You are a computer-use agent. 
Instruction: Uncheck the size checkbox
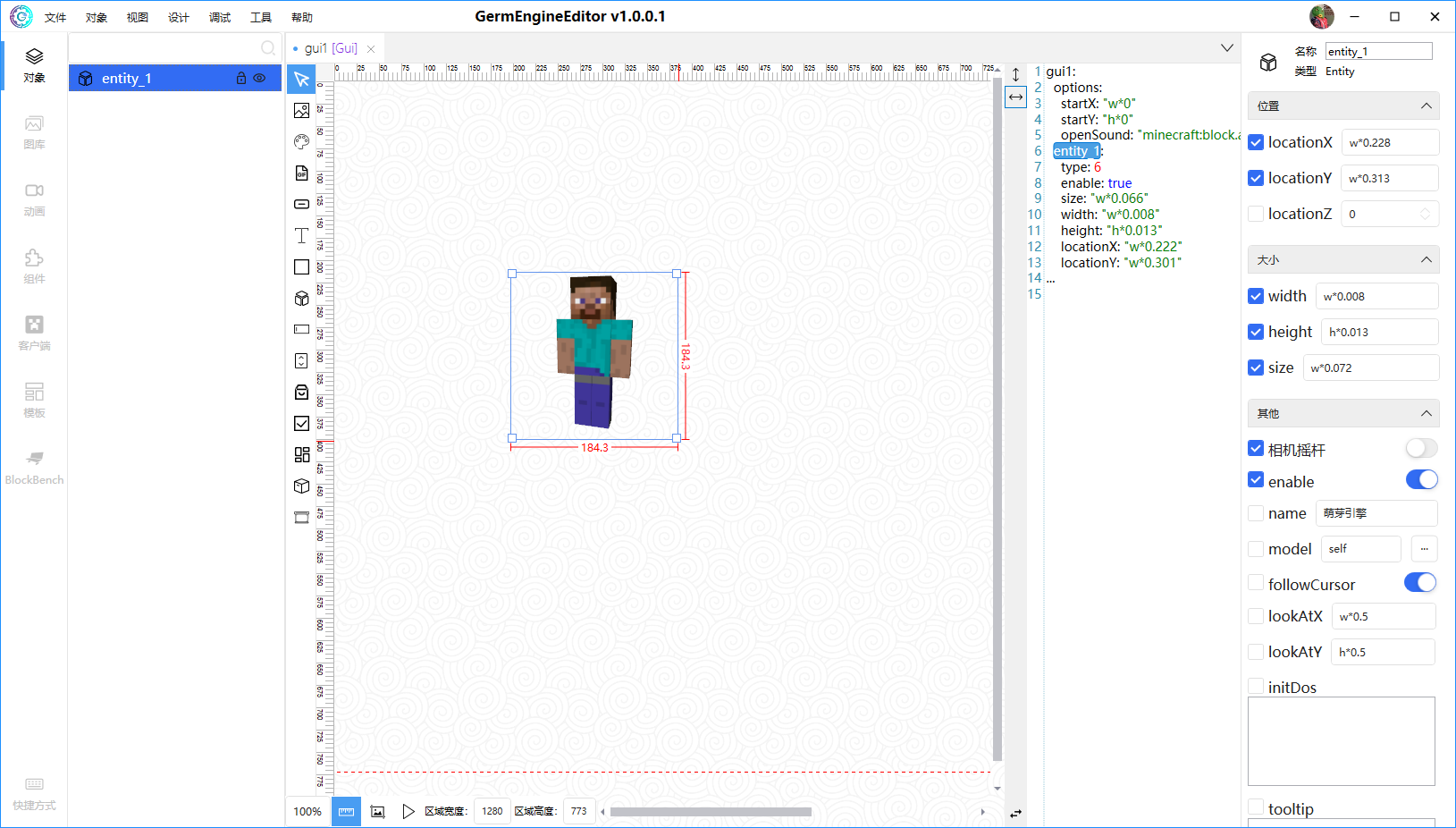[1256, 368]
